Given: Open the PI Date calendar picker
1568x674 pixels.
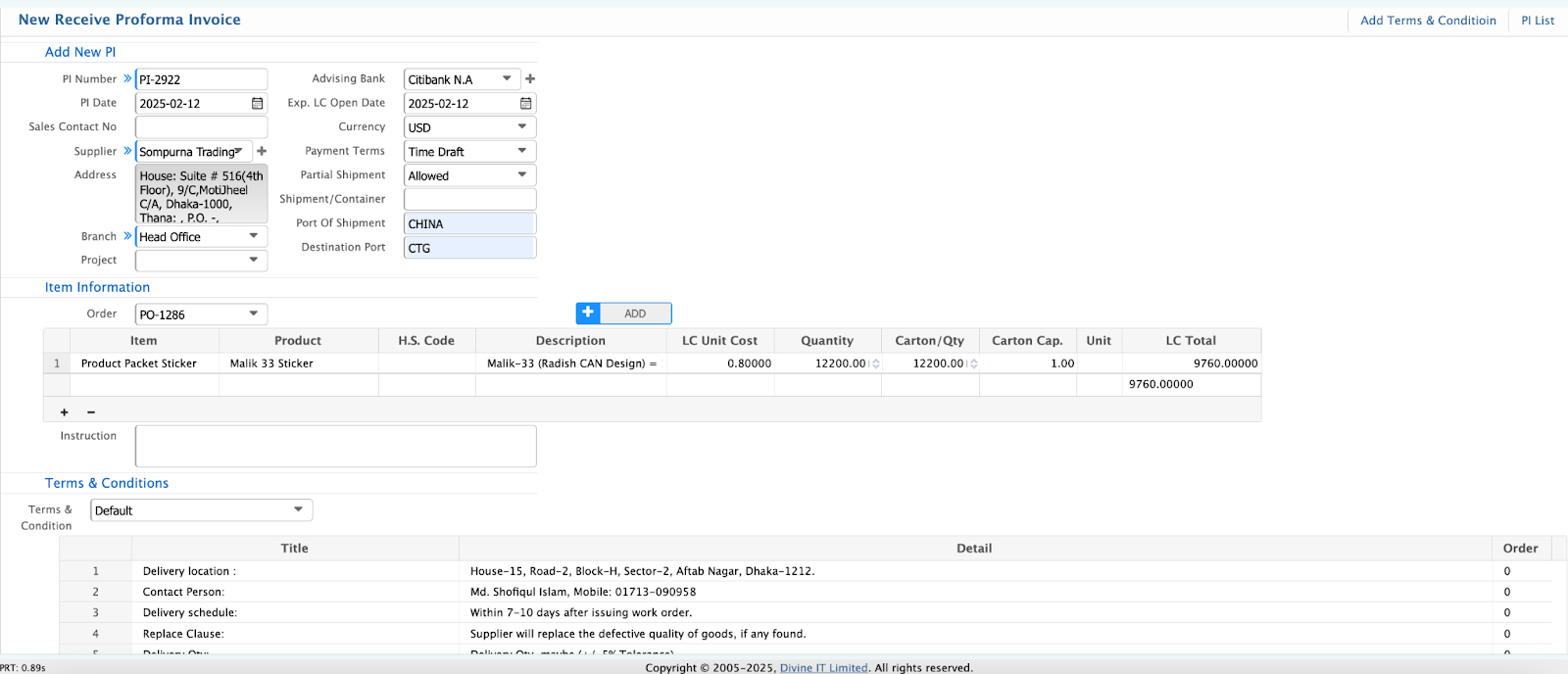Looking at the screenshot, I should click(257, 104).
